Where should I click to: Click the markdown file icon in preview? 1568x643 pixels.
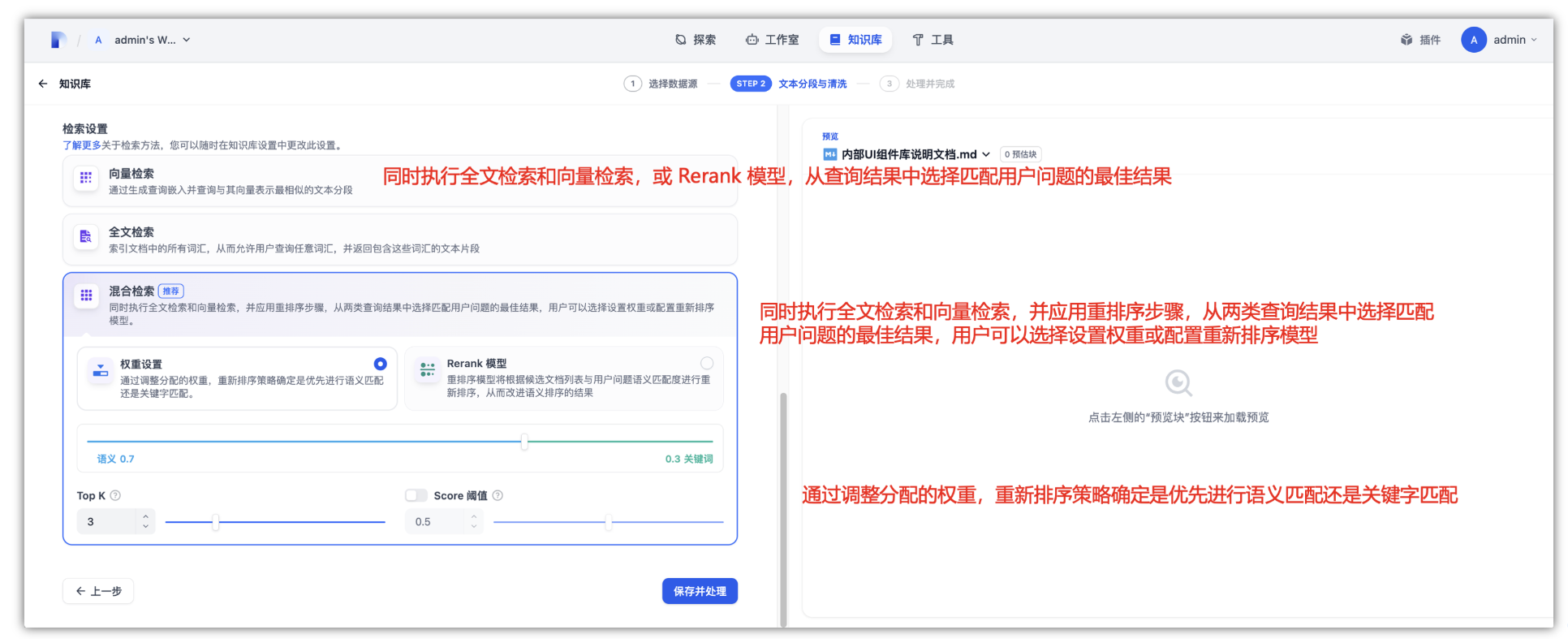[829, 154]
